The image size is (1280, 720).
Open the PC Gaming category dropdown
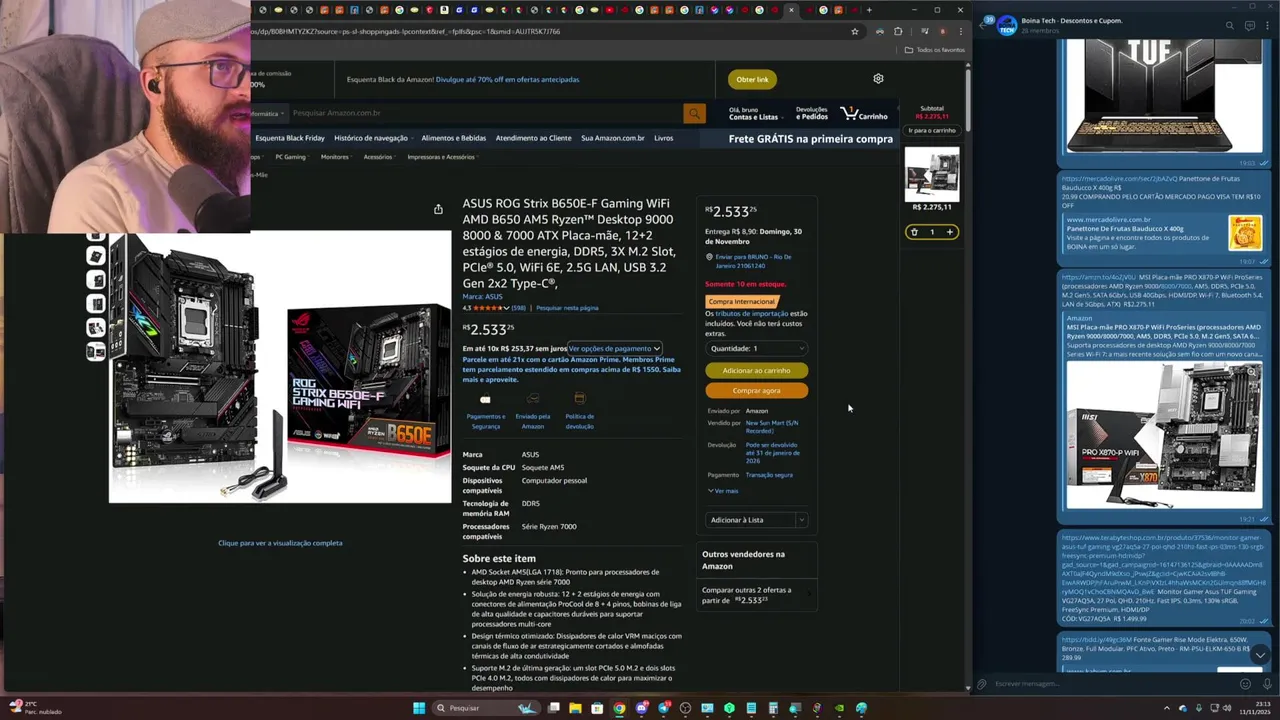pyautogui.click(x=292, y=157)
